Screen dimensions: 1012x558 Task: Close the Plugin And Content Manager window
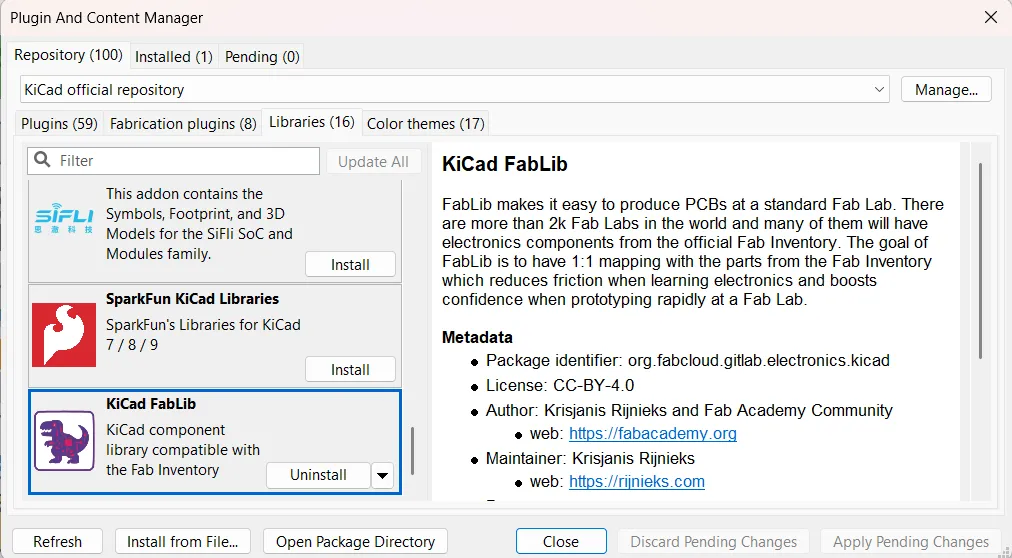pos(991,17)
